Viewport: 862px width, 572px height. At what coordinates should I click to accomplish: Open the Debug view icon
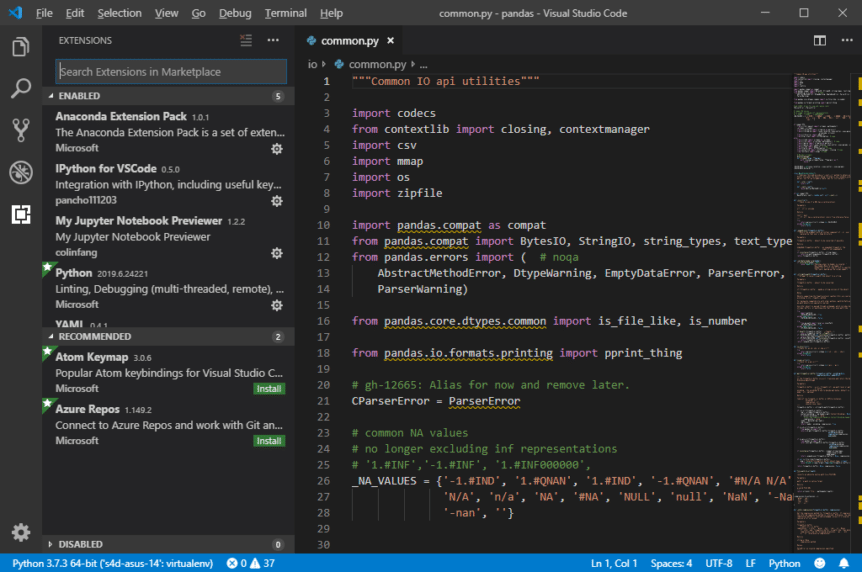tap(20, 172)
